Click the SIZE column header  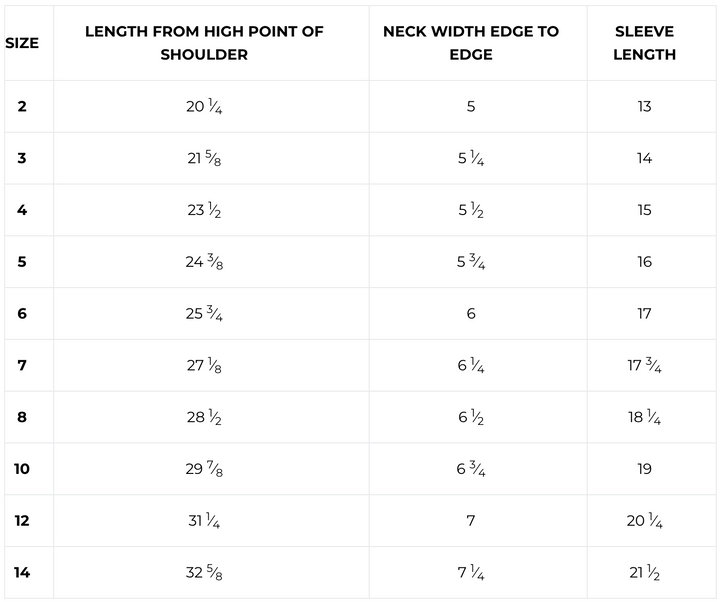pos(22,43)
